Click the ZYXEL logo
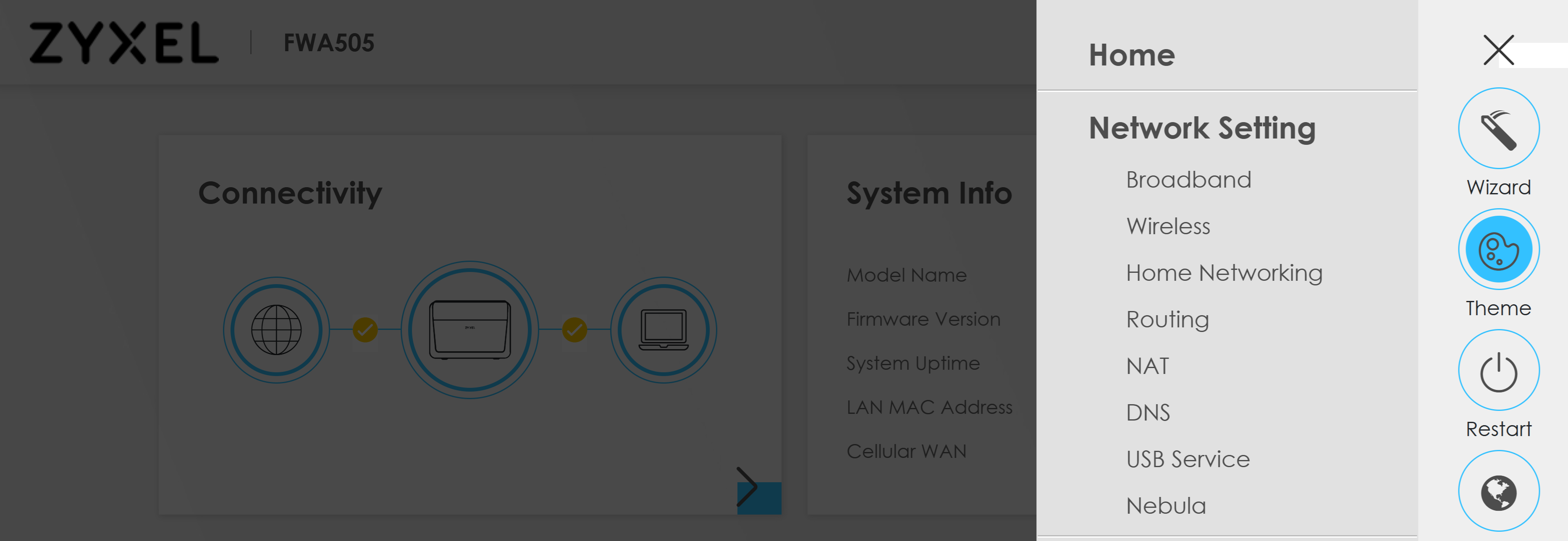 click(x=124, y=42)
